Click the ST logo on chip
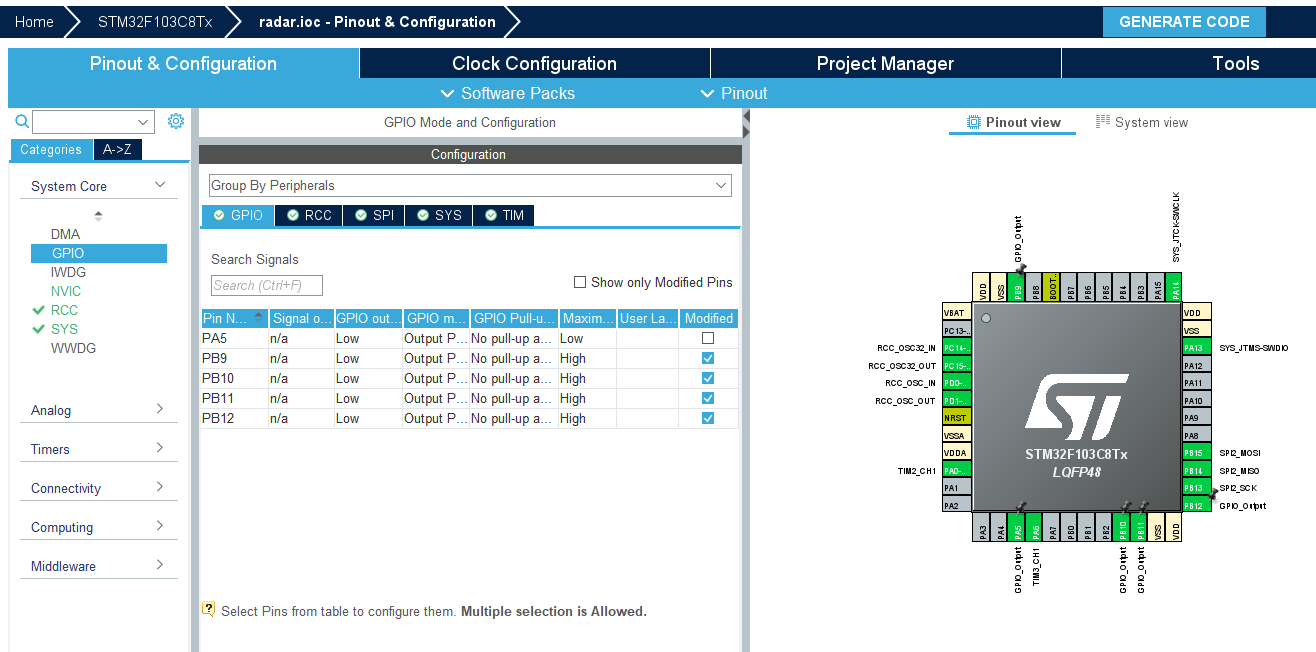 [1076, 407]
